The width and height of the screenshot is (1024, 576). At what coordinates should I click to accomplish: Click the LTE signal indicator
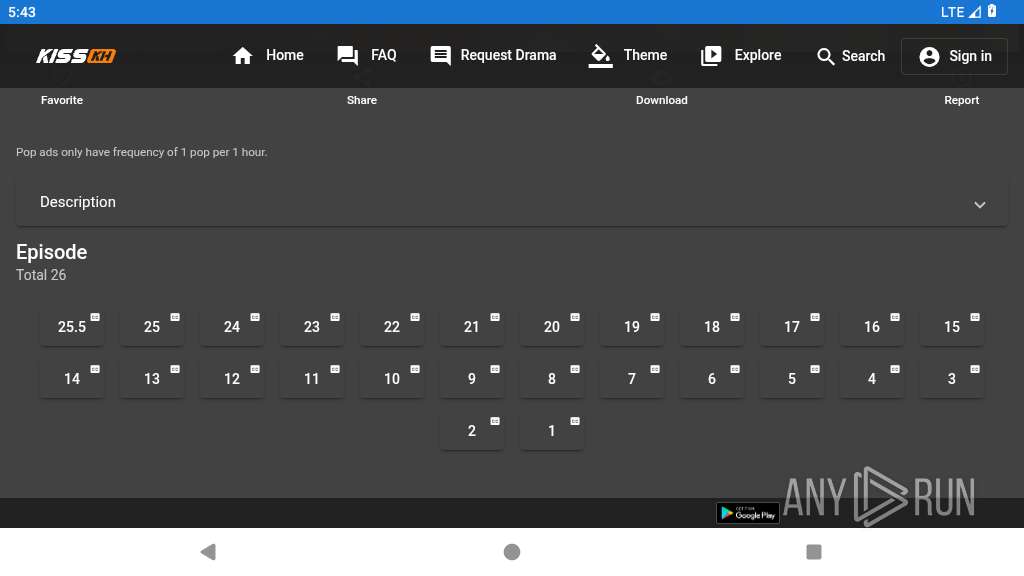click(x=961, y=12)
